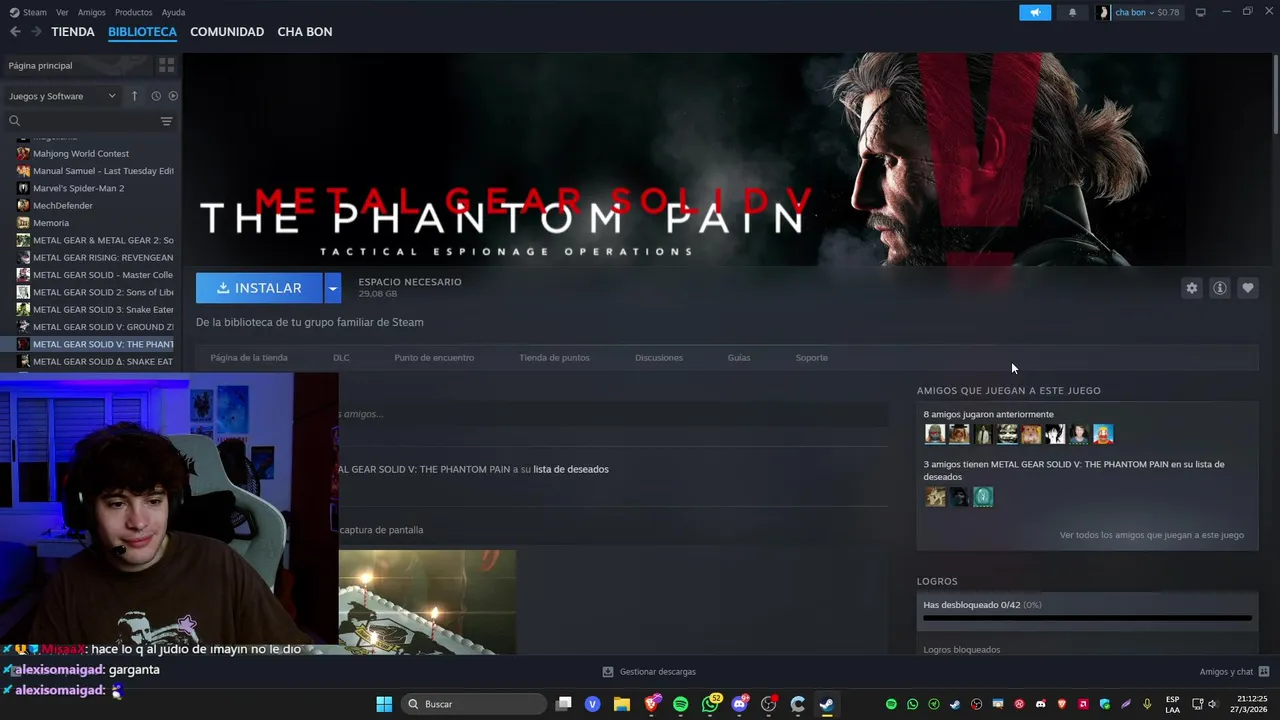Open advanced library filters icon
The height and width of the screenshot is (720, 1280).
pyautogui.click(x=166, y=121)
